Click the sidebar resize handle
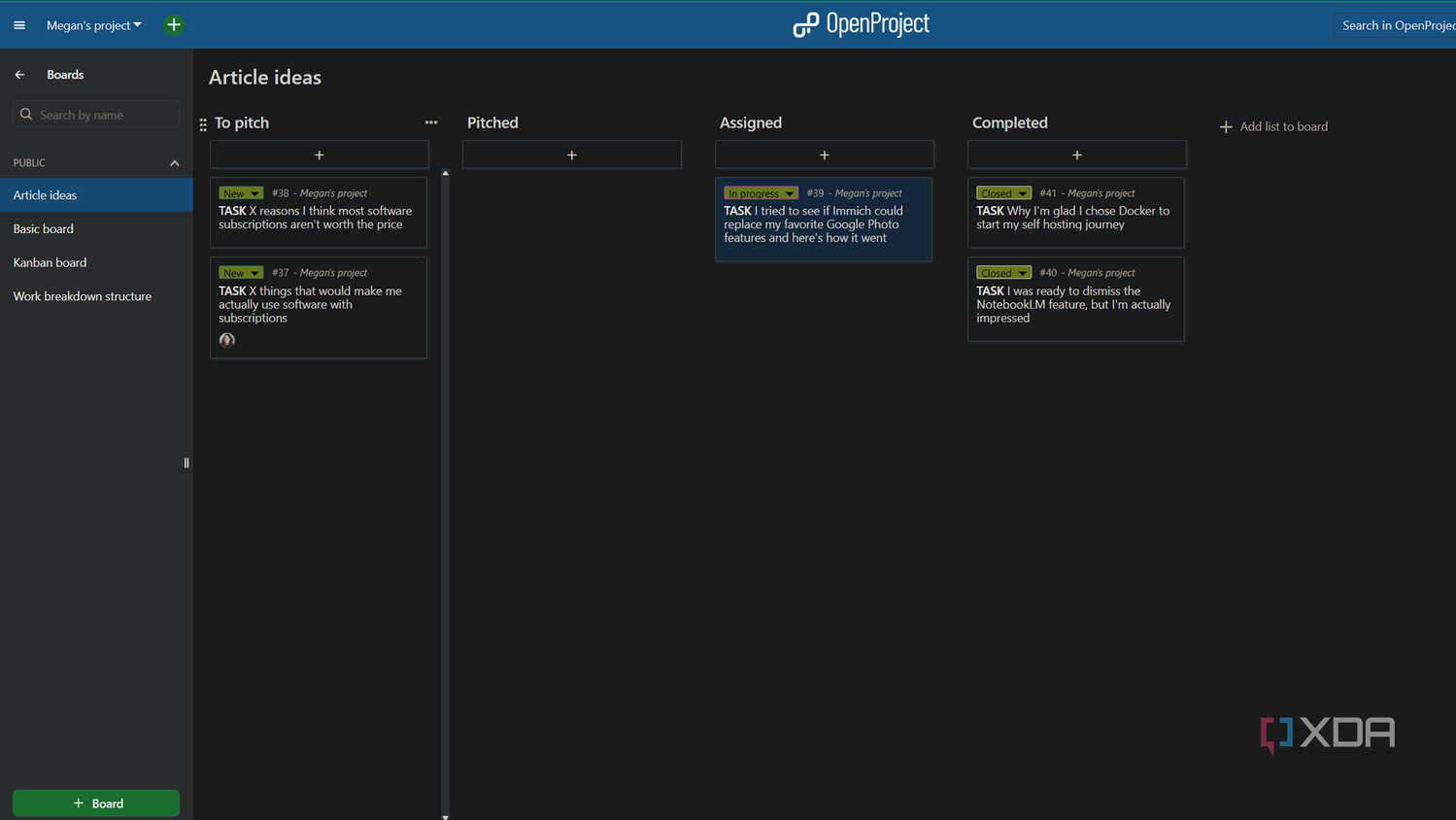The height and width of the screenshot is (820, 1456). [x=186, y=463]
